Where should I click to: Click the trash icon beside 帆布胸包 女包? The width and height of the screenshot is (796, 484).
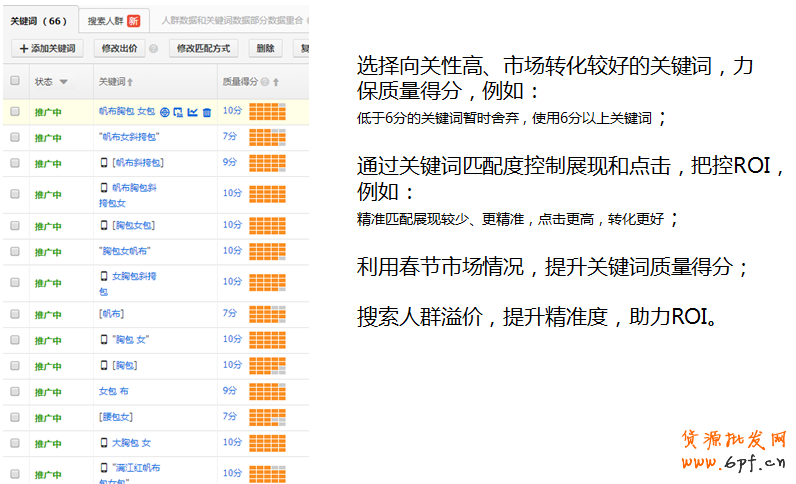pyautogui.click(x=206, y=112)
